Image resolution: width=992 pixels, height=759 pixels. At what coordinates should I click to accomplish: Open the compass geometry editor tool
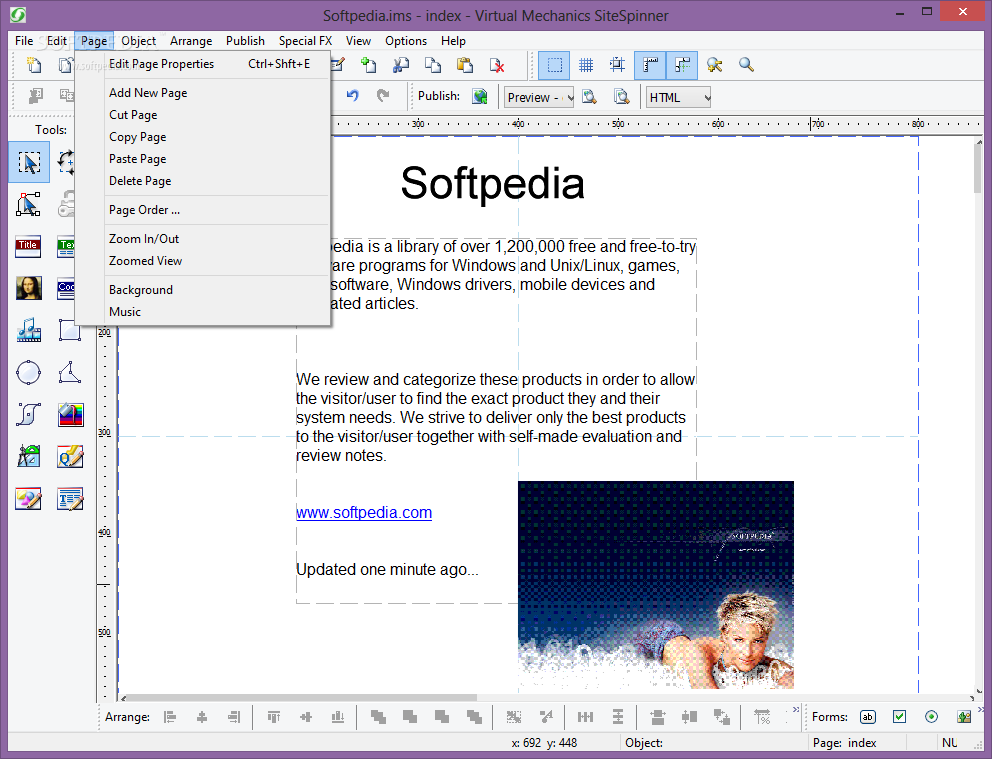28,457
